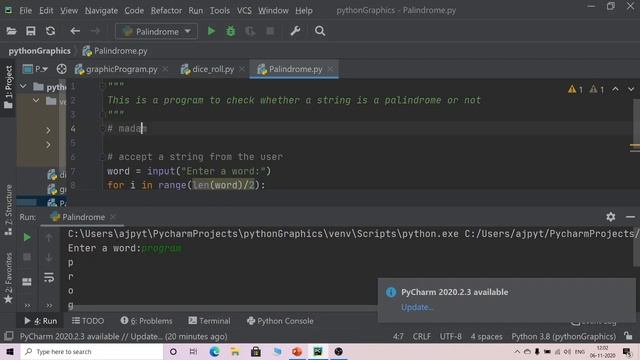The width and height of the screenshot is (640, 360).
Task: Toggle the Project side tool window button
Action: 8,87
